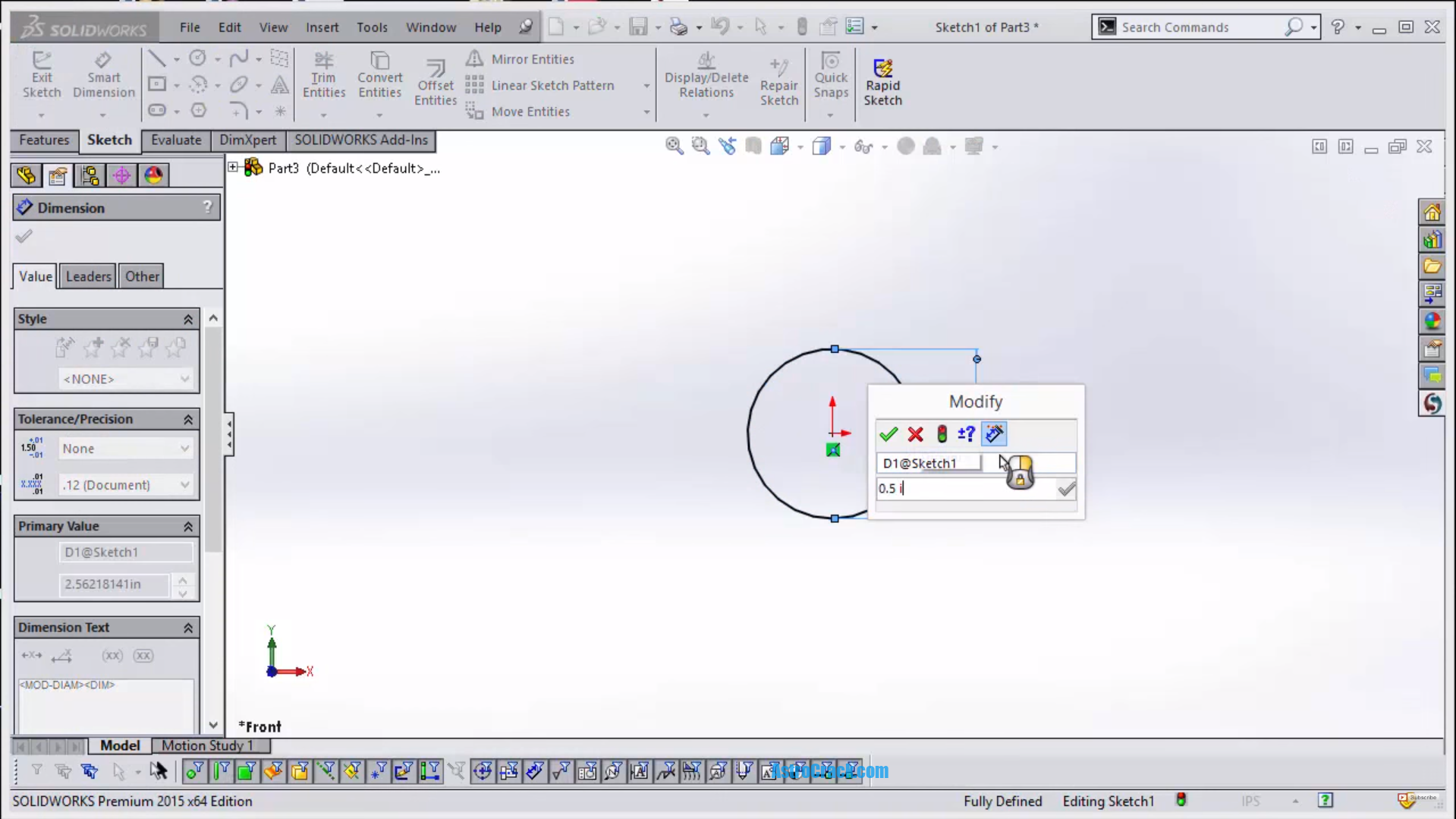The height and width of the screenshot is (819, 1456).
Task: Open the Insert menu
Action: click(322, 27)
